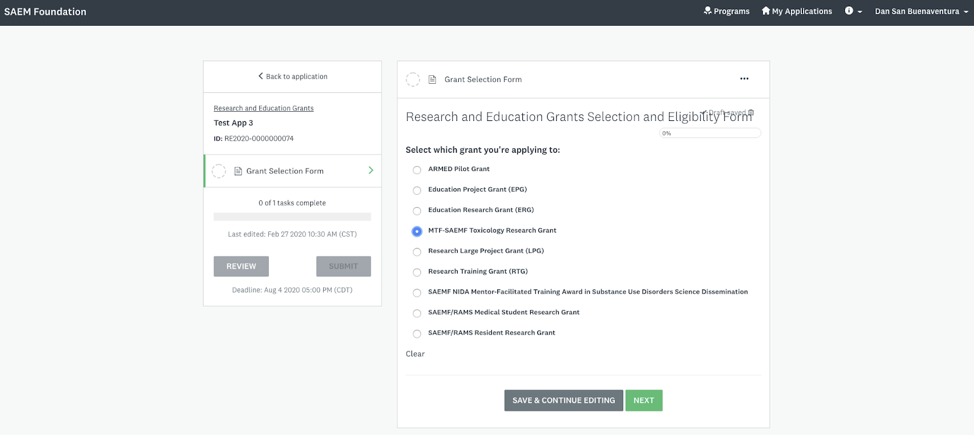Image resolution: width=974 pixels, height=435 pixels.
Task: Select SAEMF/RAMS Resident Research Grant
Action: (x=417, y=333)
